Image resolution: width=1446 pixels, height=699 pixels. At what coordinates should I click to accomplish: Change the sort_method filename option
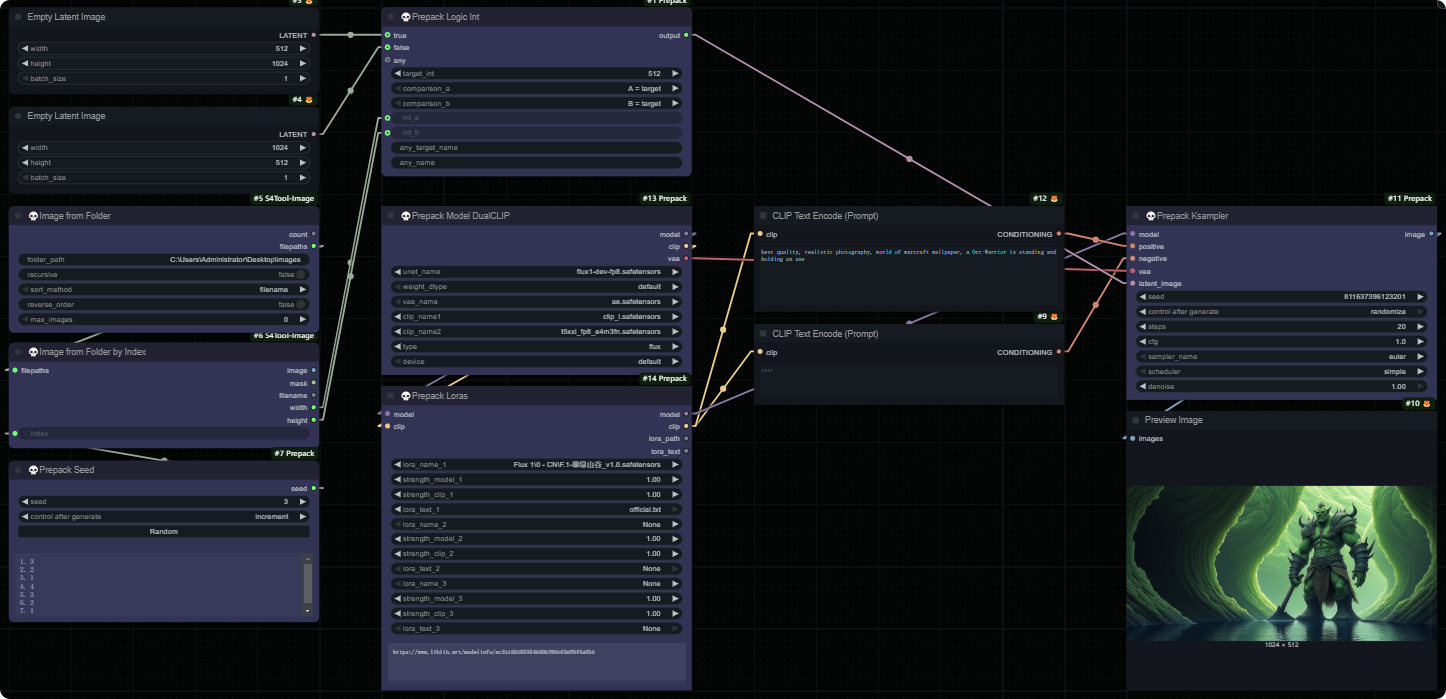click(x=164, y=289)
